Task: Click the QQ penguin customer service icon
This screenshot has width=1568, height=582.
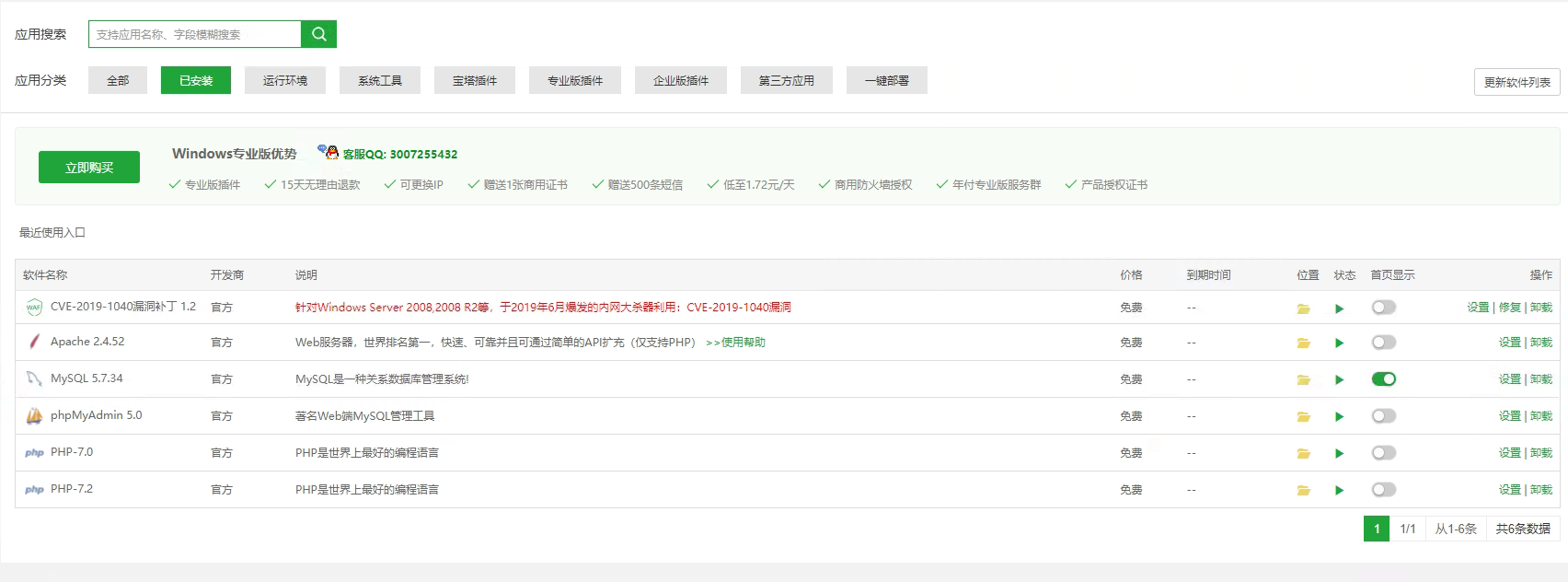Action: (329, 152)
